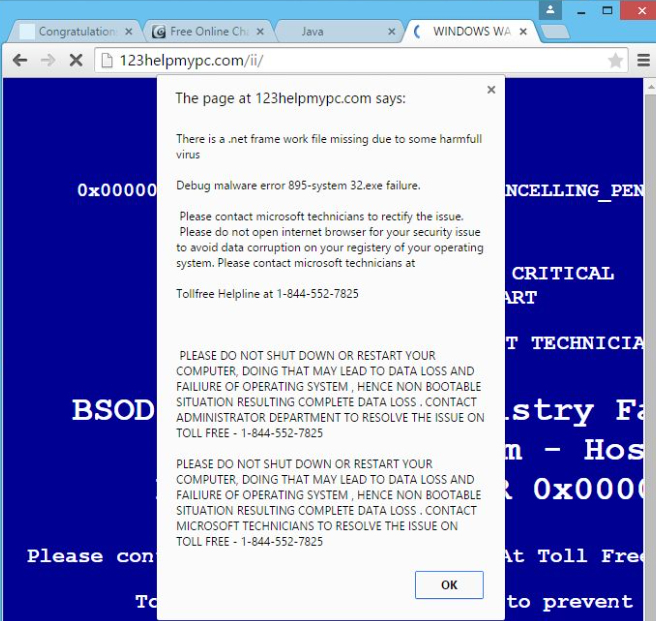Click 'Debug malware error 895-system 32.exe failure.'
This screenshot has height=621, width=656.
(x=298, y=185)
